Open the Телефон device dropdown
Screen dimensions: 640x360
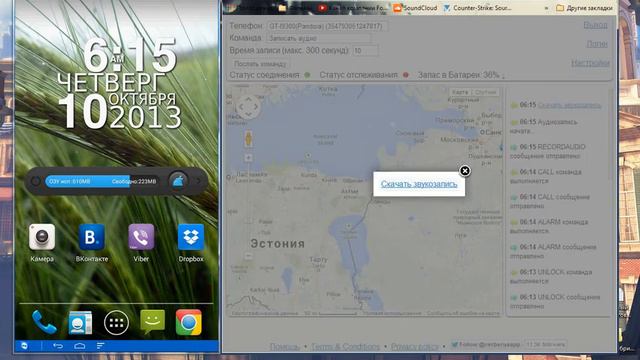327,26
